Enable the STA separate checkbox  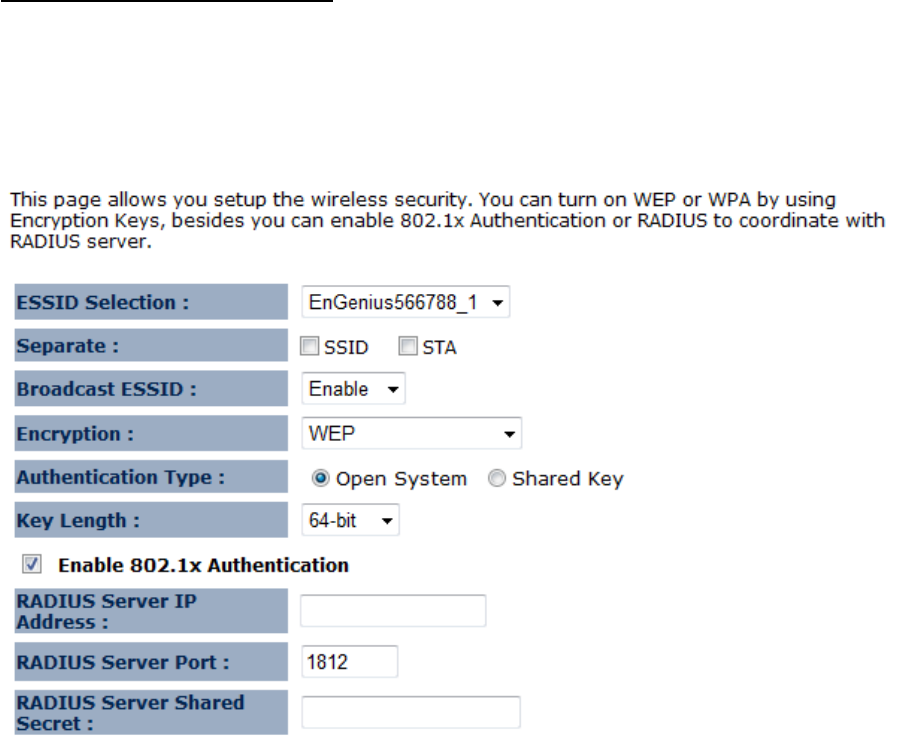(407, 347)
